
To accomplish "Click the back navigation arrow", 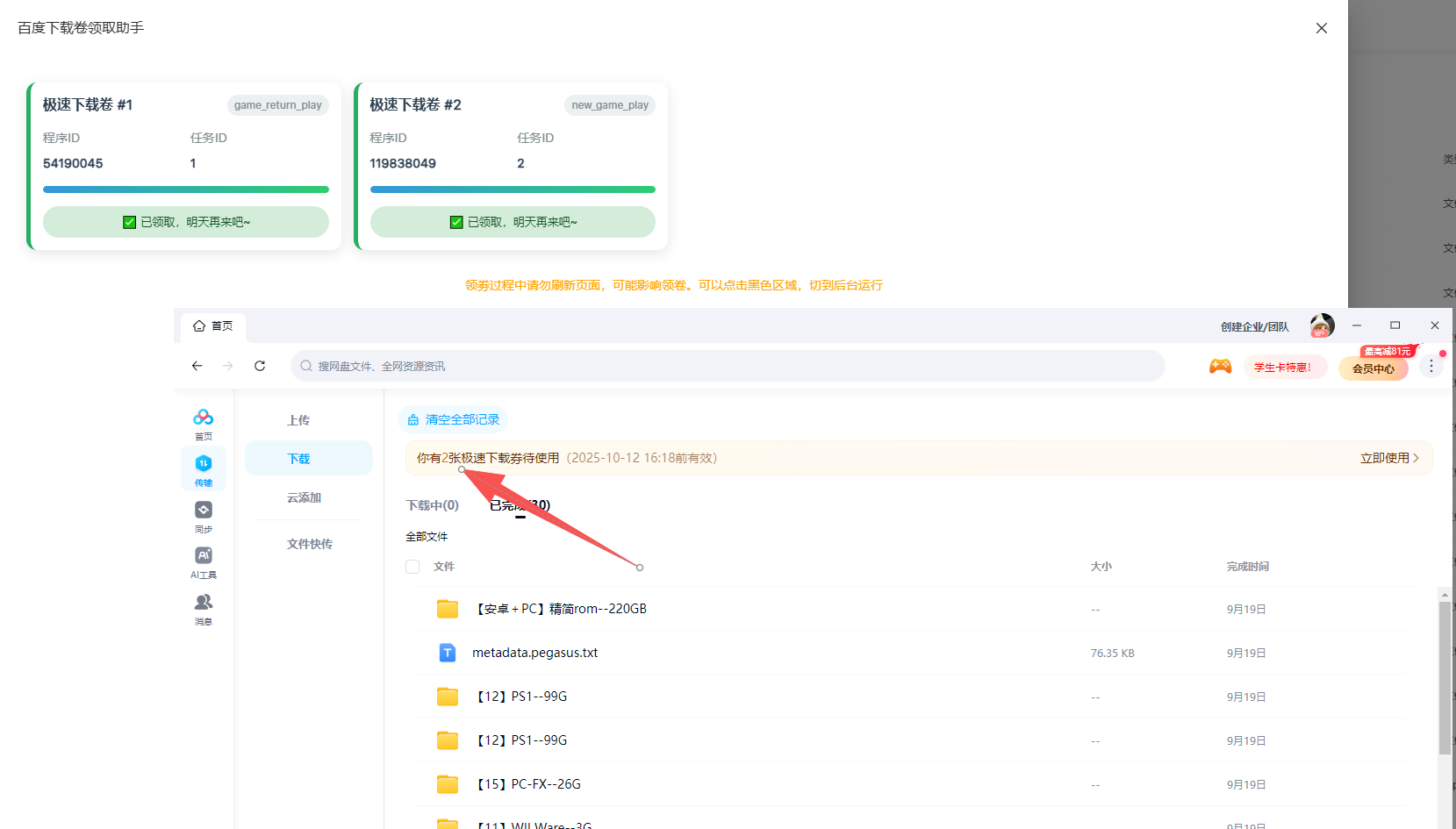I will (197, 366).
